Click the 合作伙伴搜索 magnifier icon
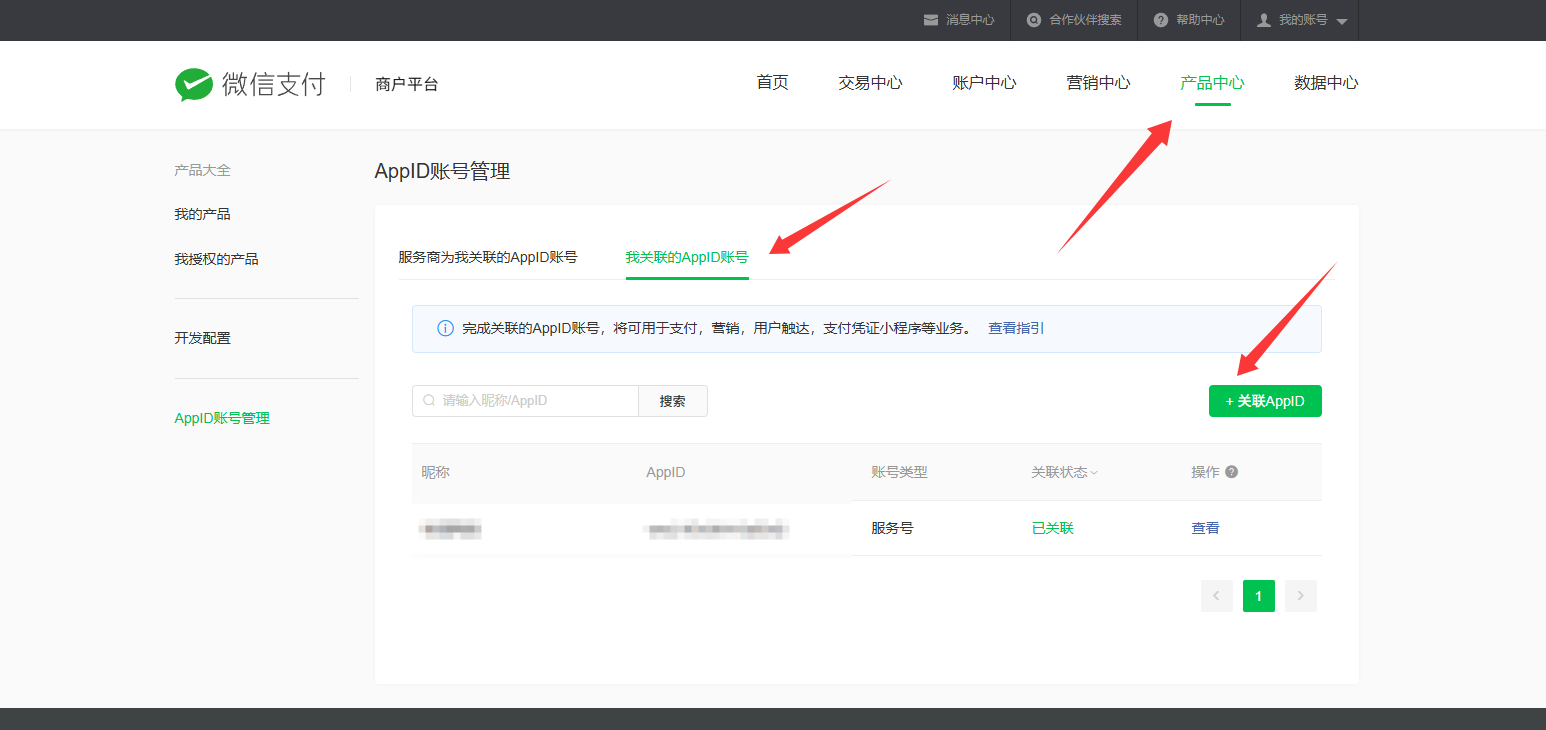The height and width of the screenshot is (730, 1546). click(x=1034, y=19)
